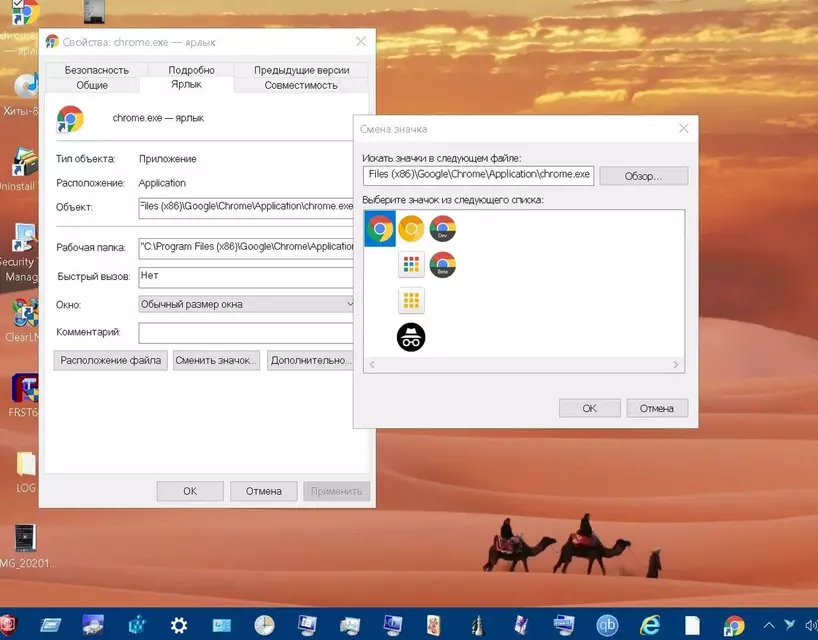
Task: Select the default Chrome icon in list
Action: click(x=380, y=228)
